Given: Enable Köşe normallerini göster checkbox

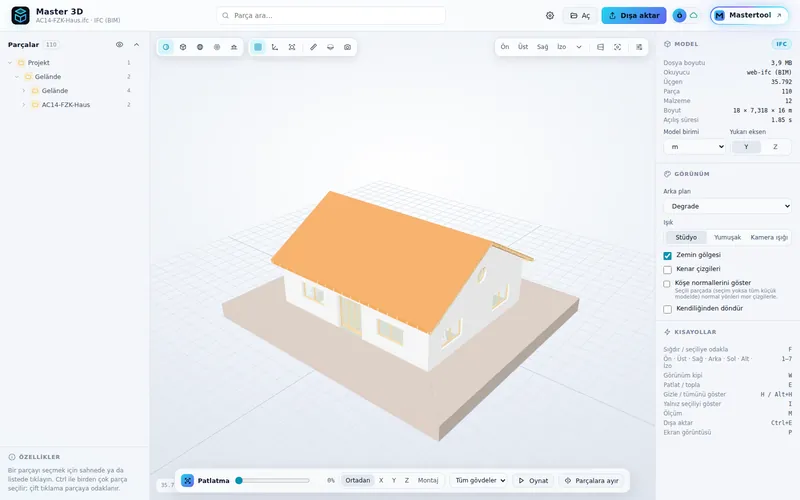Looking at the screenshot, I should [x=667, y=284].
